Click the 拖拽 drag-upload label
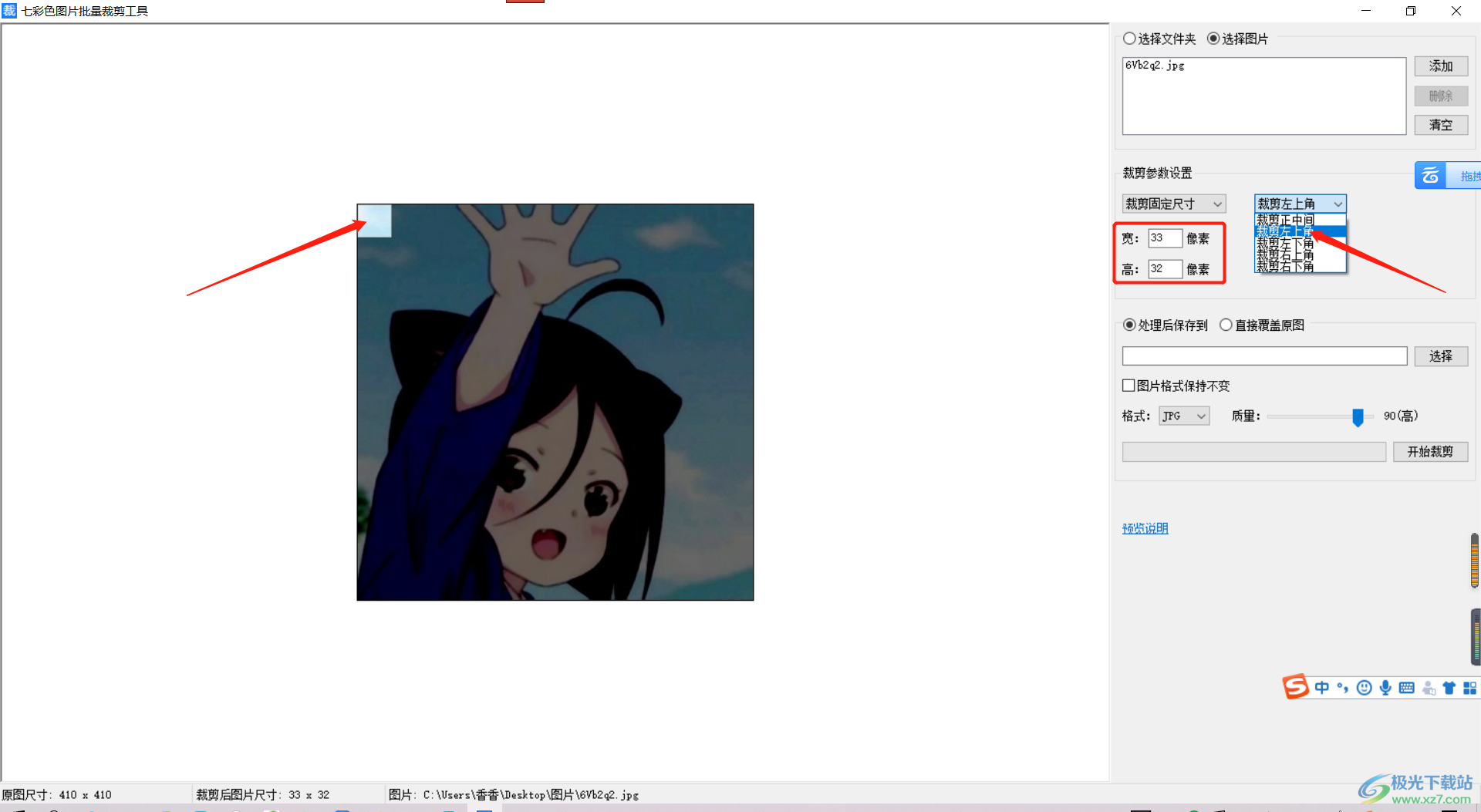 coord(1469,176)
